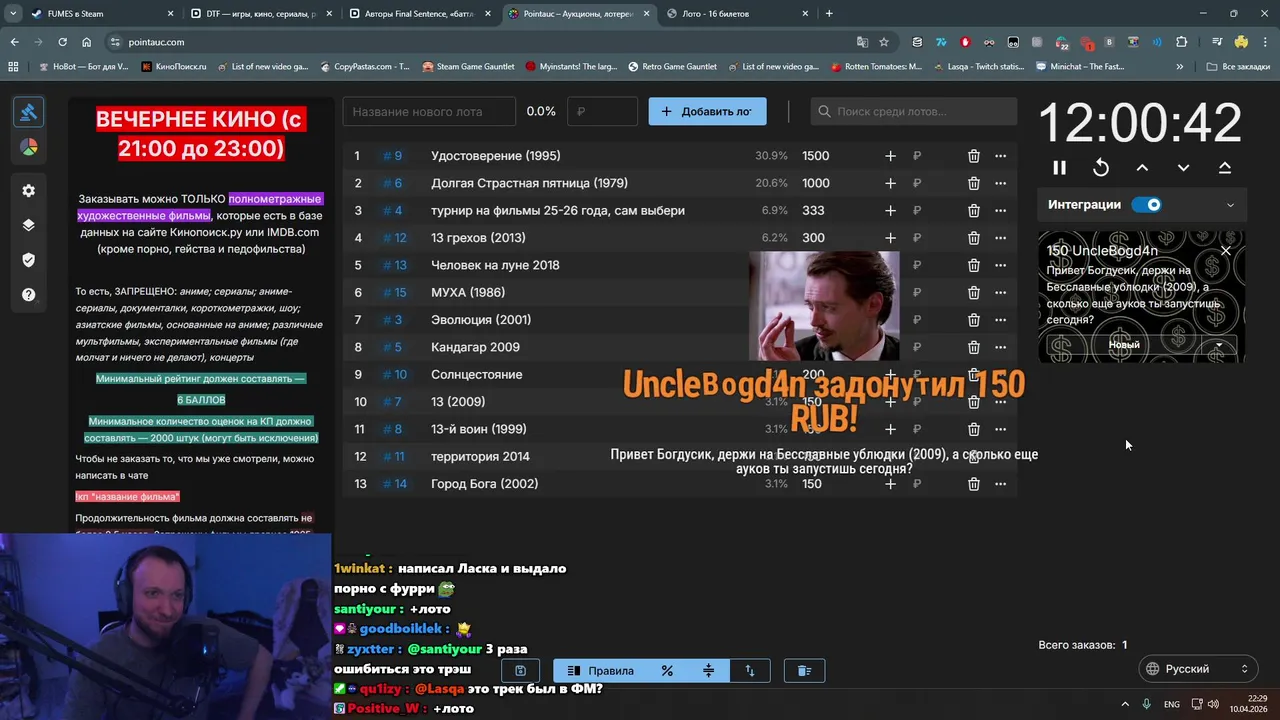The height and width of the screenshot is (720, 1280).
Task: Click the double-up arrow timer button
Action: pyautogui.click(x=1225, y=168)
